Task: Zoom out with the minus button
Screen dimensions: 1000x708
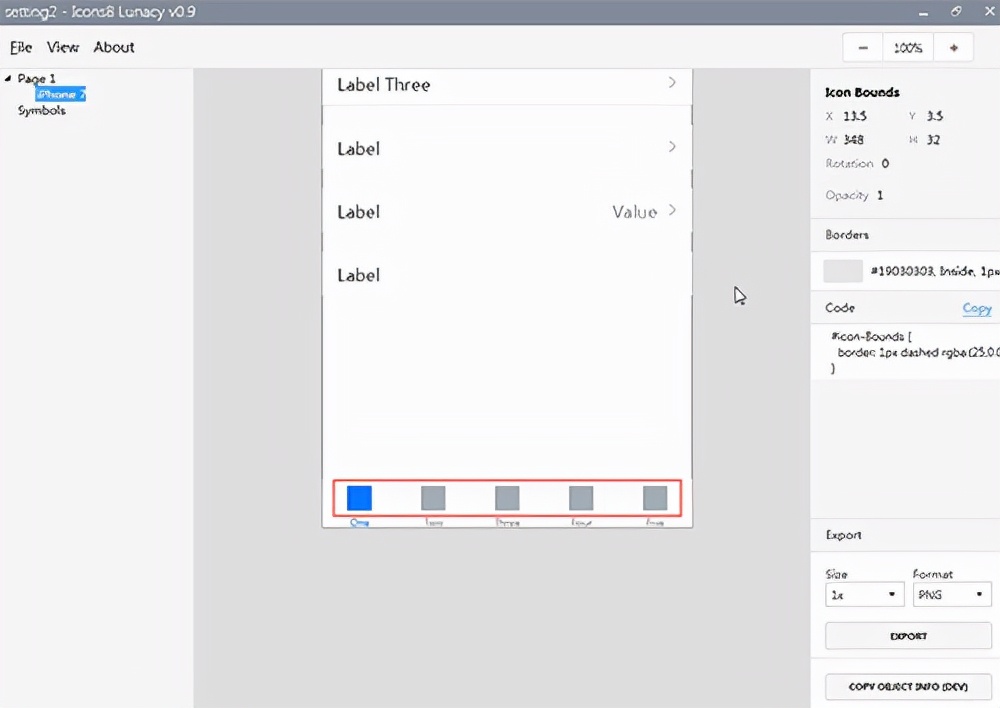Action: 863,48
